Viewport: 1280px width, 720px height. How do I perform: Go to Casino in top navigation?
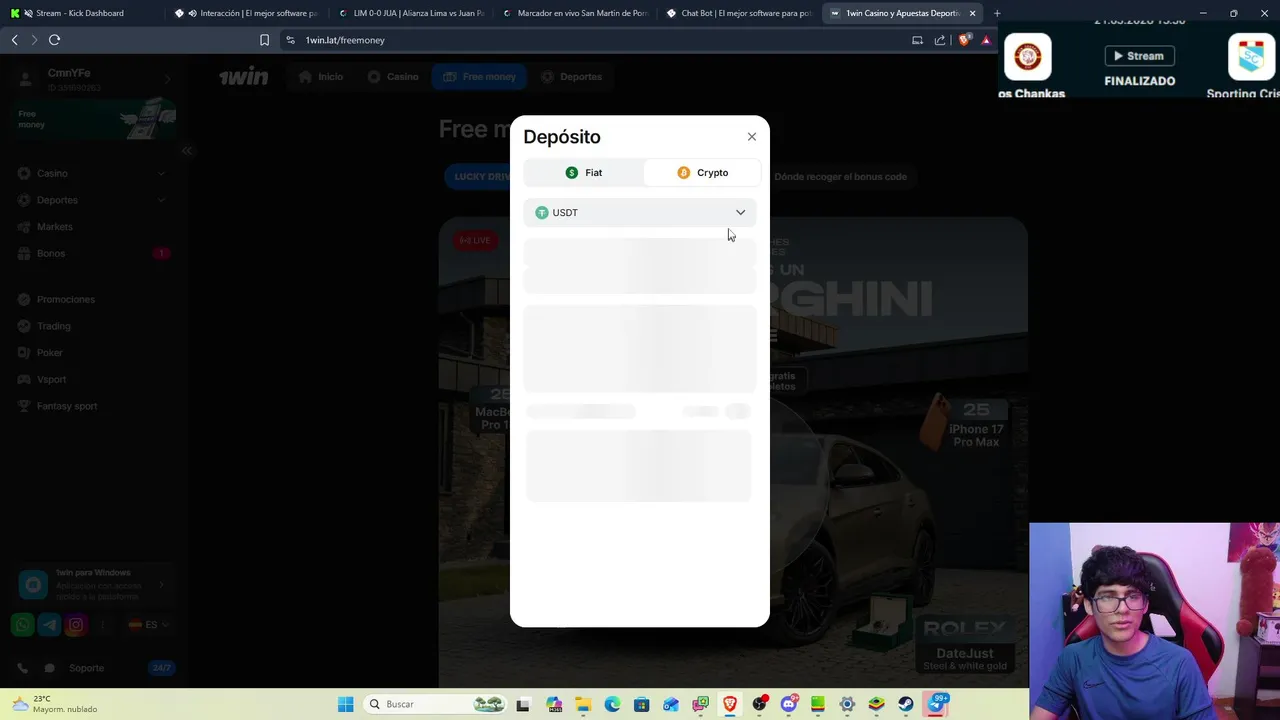(x=392, y=77)
